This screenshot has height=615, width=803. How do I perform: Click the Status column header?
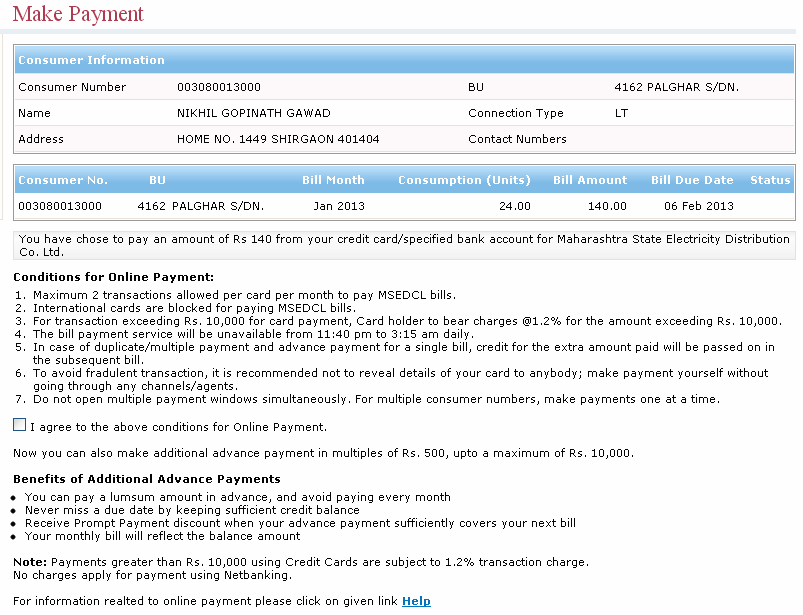click(x=769, y=180)
